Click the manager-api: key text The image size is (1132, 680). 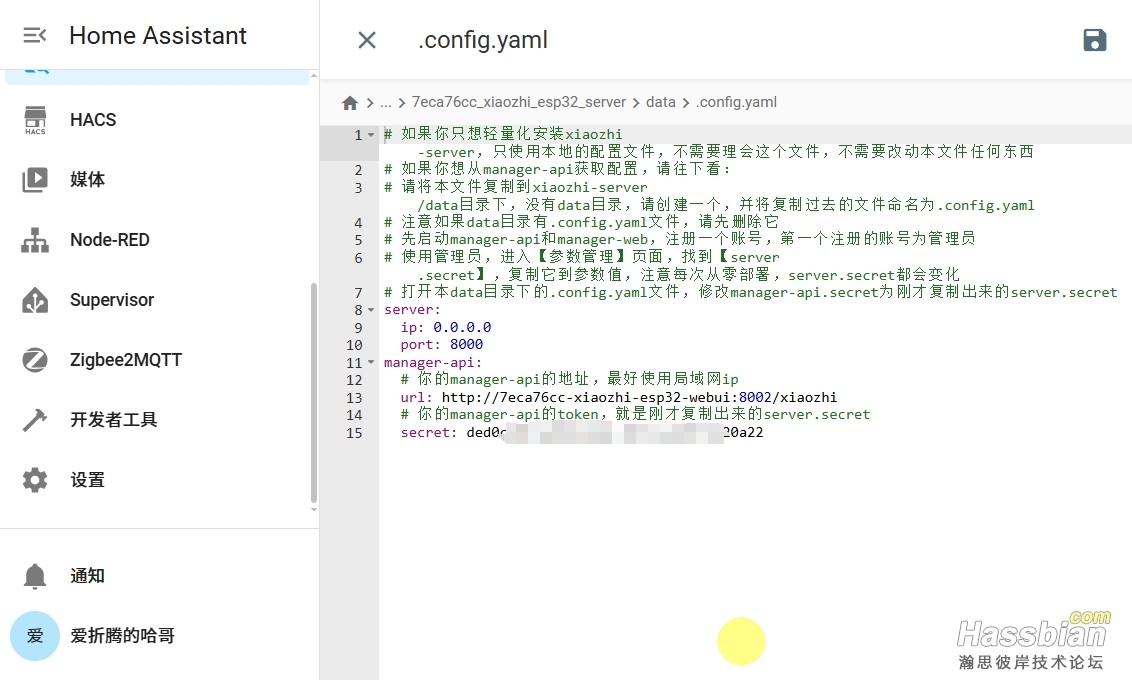(432, 363)
